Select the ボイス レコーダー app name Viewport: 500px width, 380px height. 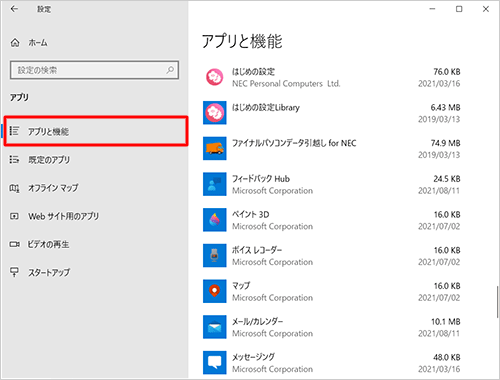(x=257, y=250)
